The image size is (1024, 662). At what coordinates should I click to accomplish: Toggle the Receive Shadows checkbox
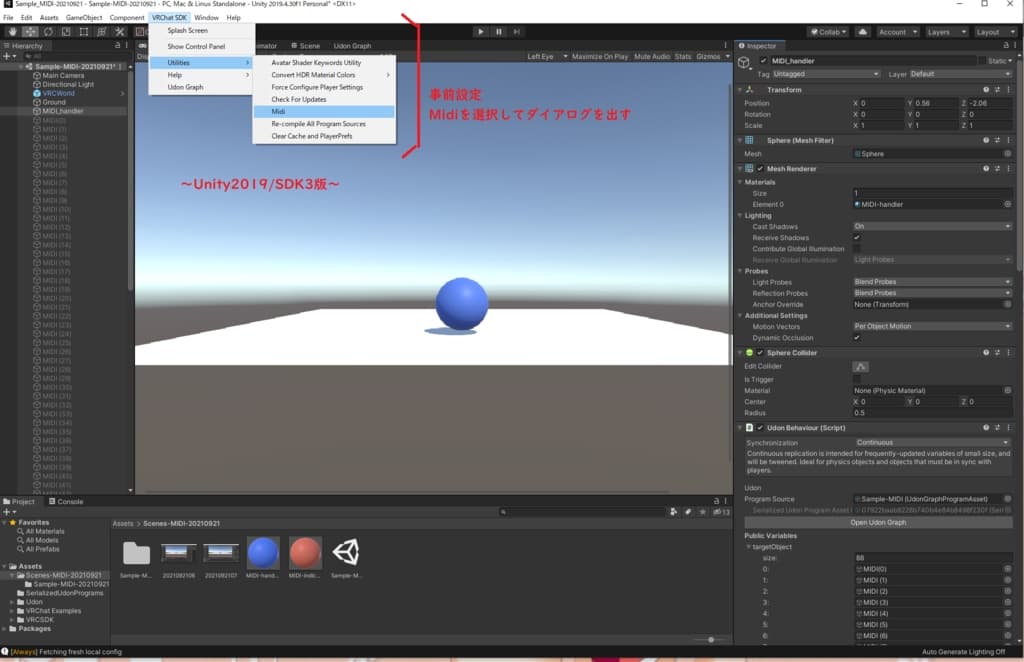coord(857,238)
